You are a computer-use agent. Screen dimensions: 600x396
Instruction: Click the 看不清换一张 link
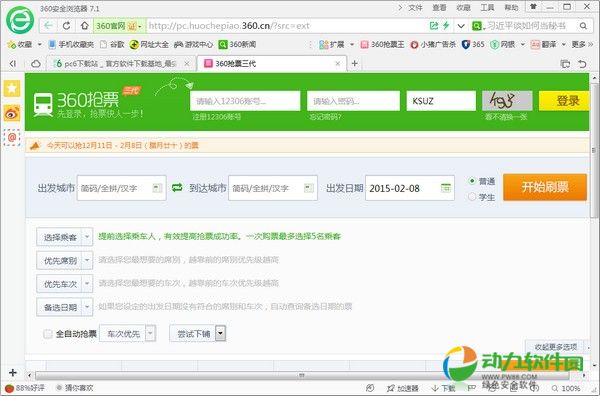click(x=506, y=117)
